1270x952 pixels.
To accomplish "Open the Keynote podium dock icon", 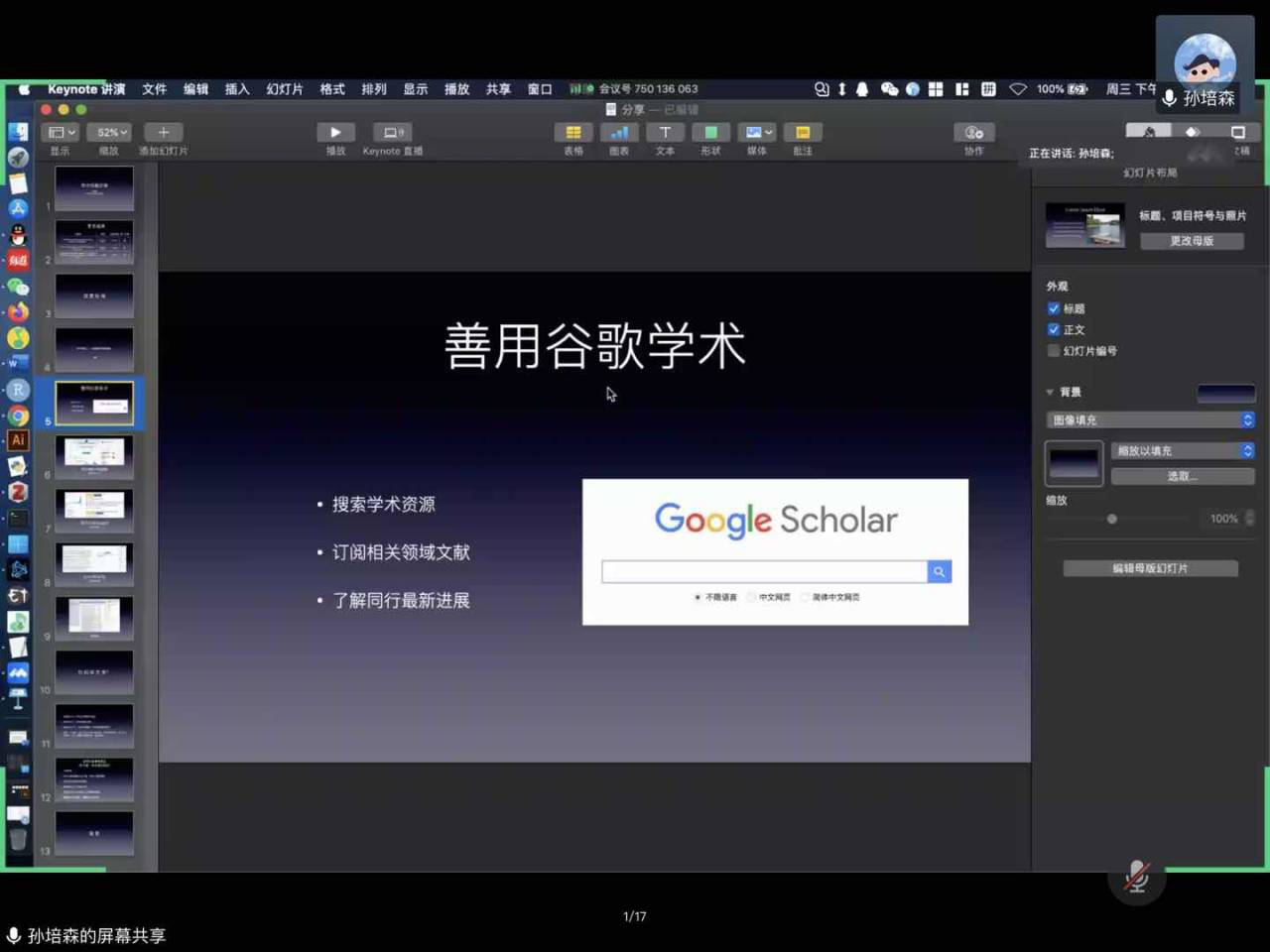I will coord(18,699).
